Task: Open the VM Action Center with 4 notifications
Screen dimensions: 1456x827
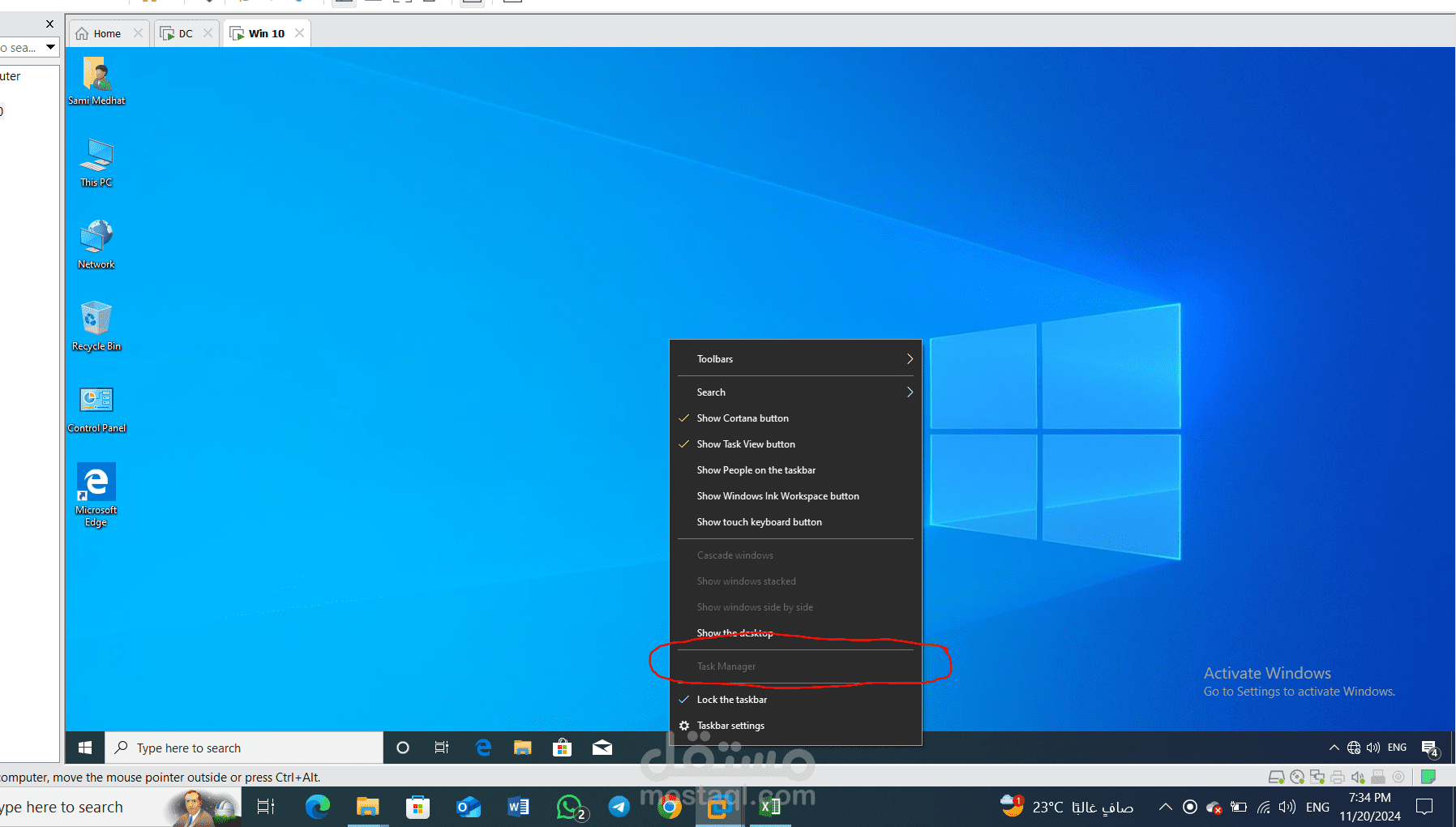Action: (1430, 748)
